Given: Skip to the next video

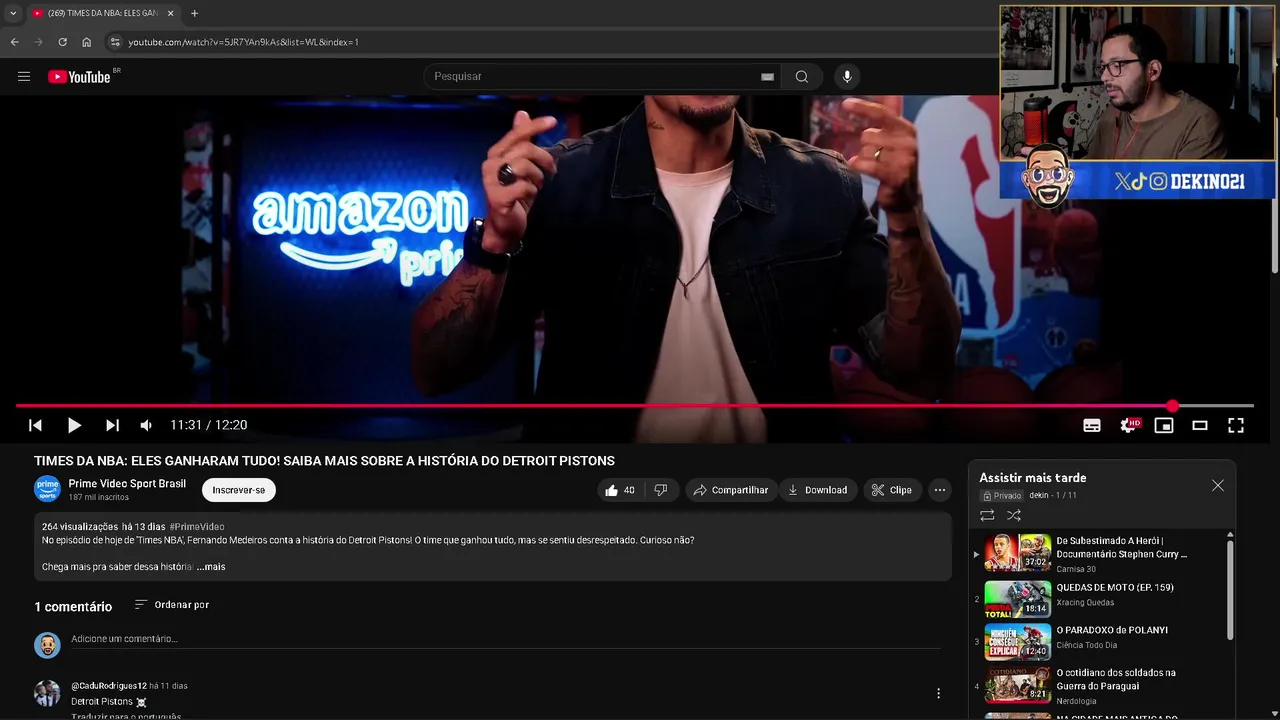Looking at the screenshot, I should tap(112, 425).
